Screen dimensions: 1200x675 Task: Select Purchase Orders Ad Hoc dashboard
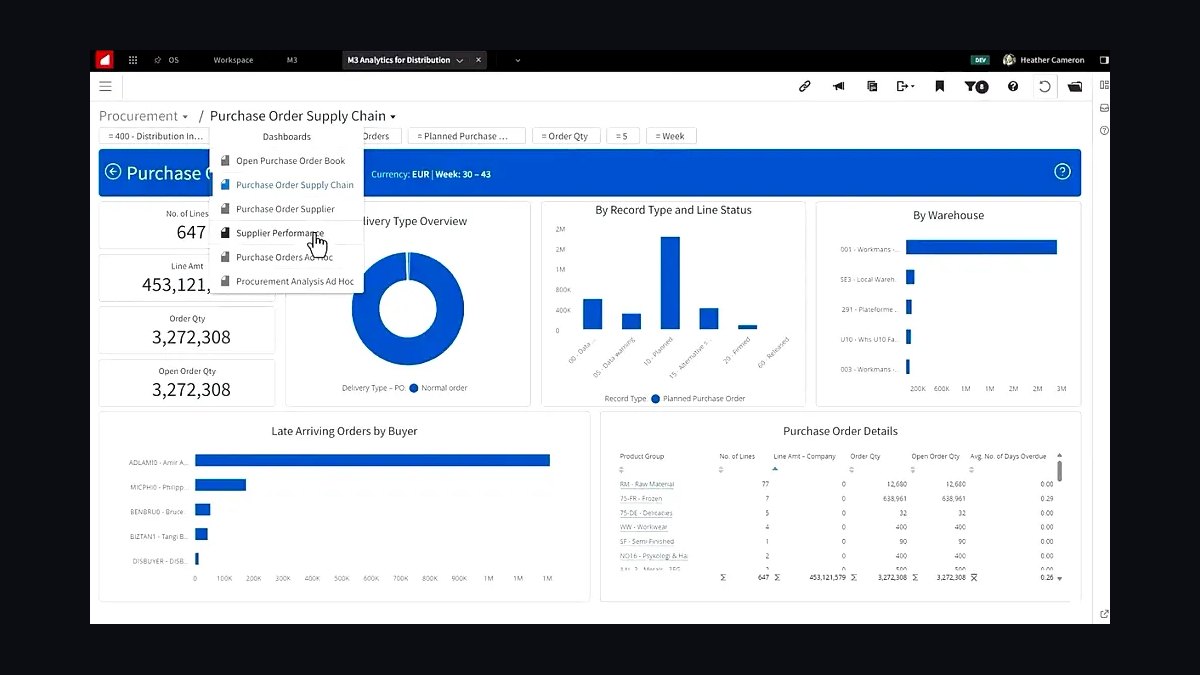(286, 257)
